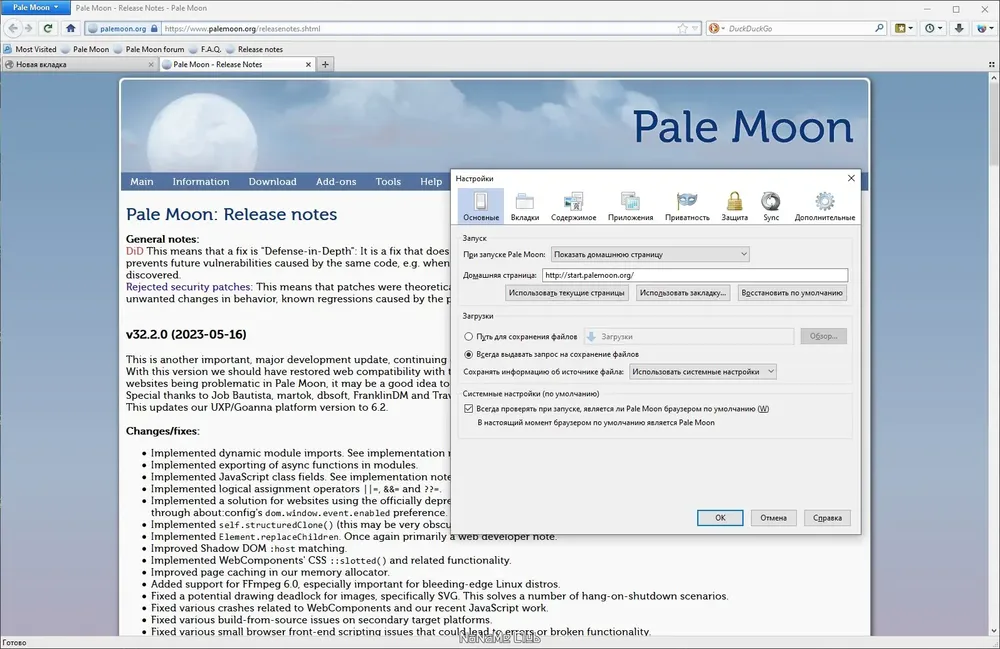Viewport: 1000px width, 649px height.
Task: Open the Main menu on the page
Action: tap(142, 182)
